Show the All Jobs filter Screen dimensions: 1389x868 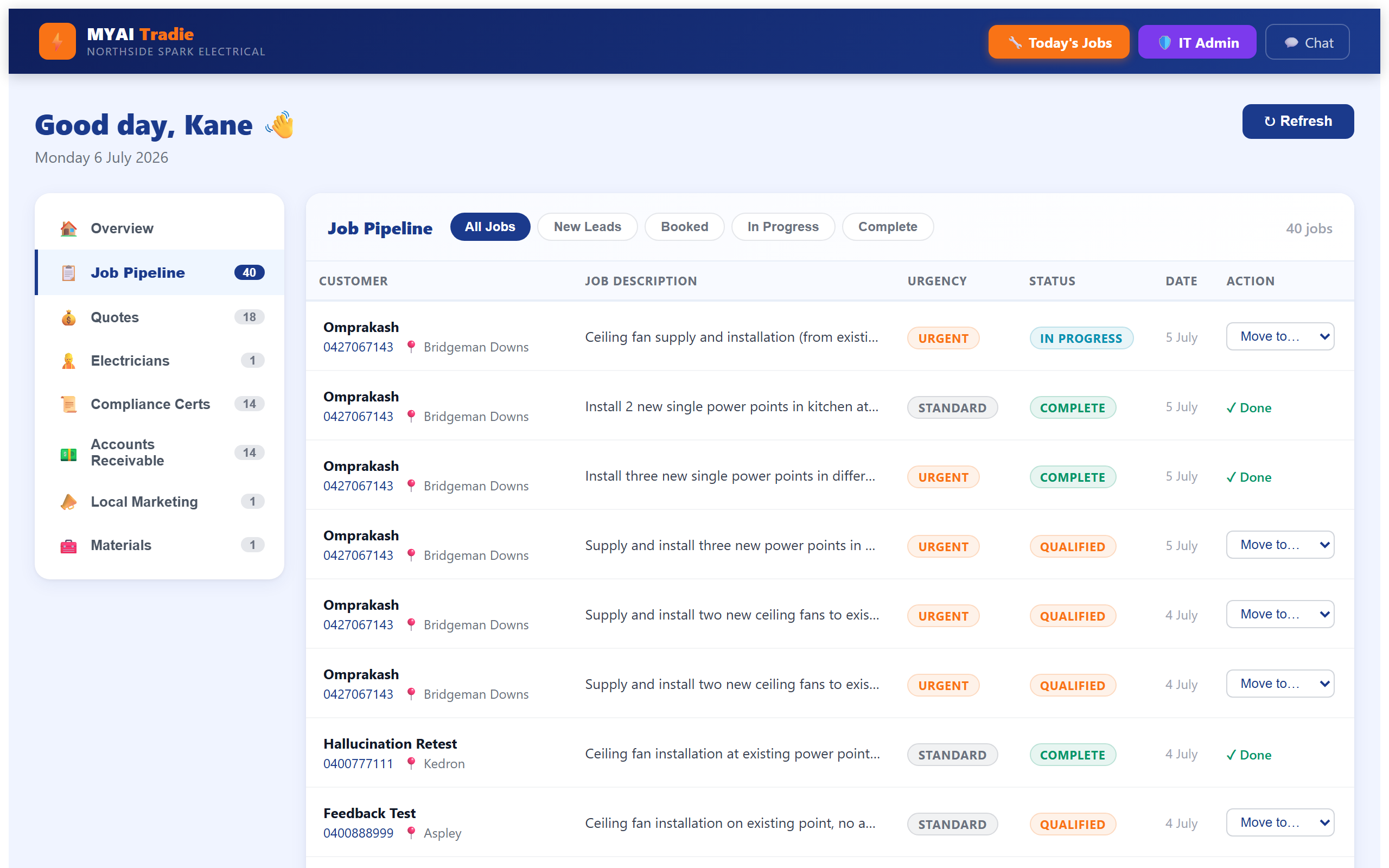pos(490,227)
